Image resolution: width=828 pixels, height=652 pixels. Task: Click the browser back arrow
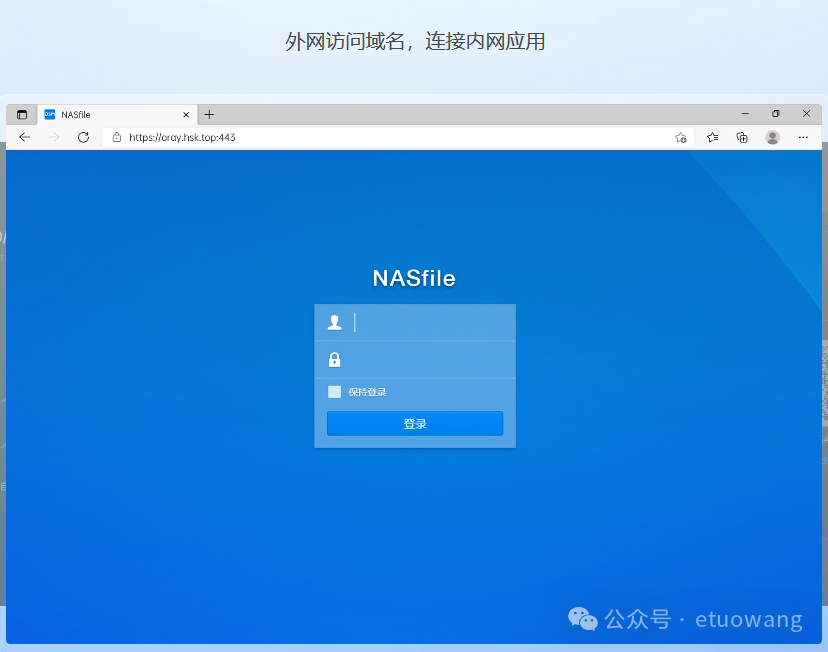pos(24,137)
